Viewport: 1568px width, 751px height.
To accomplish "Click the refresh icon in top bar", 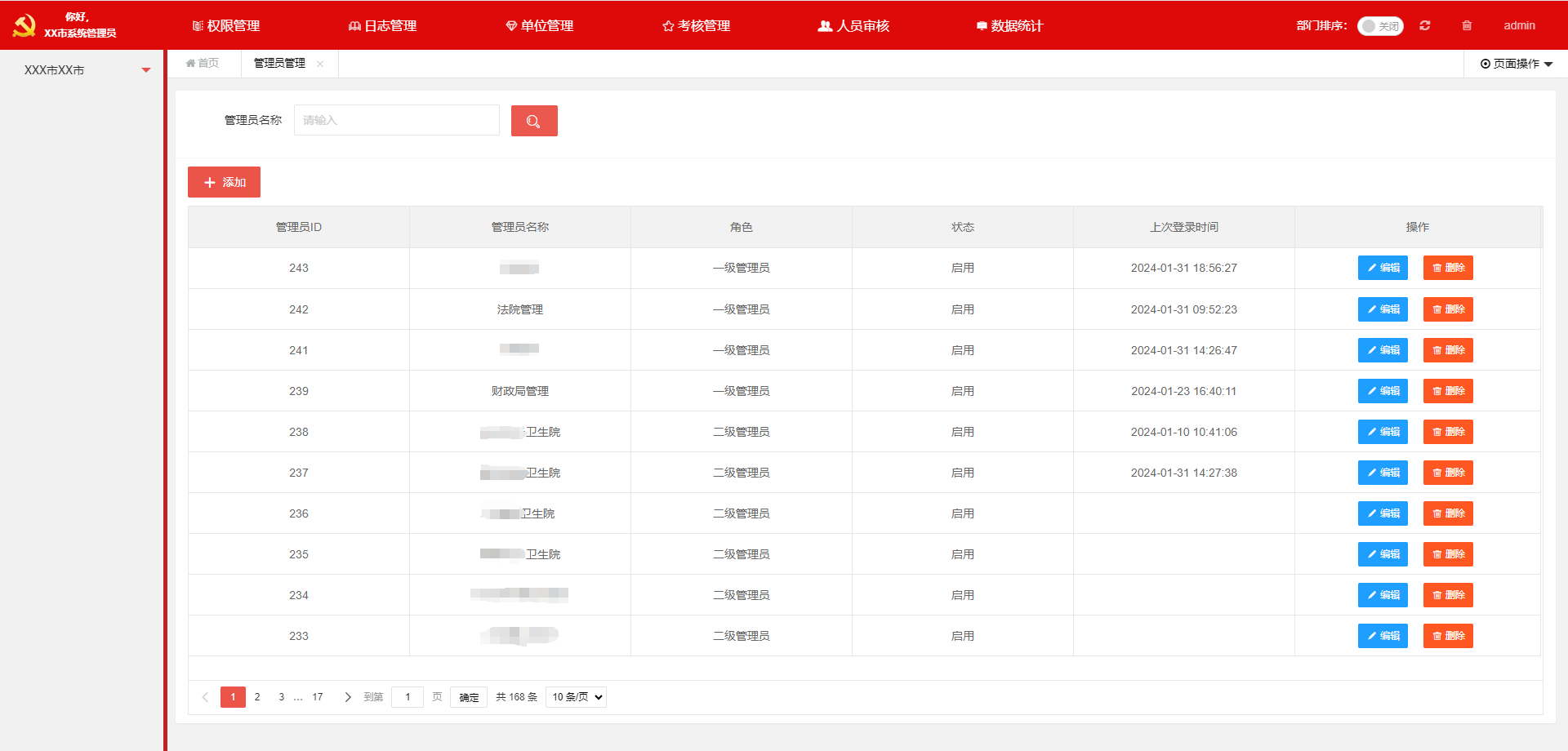I will pyautogui.click(x=1425, y=25).
